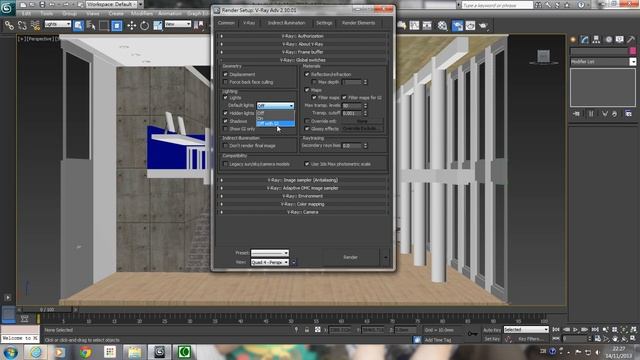Screen dimensions: 640x360
Task: Expand V-Ray:: Camera rollout
Action: pos(302,212)
